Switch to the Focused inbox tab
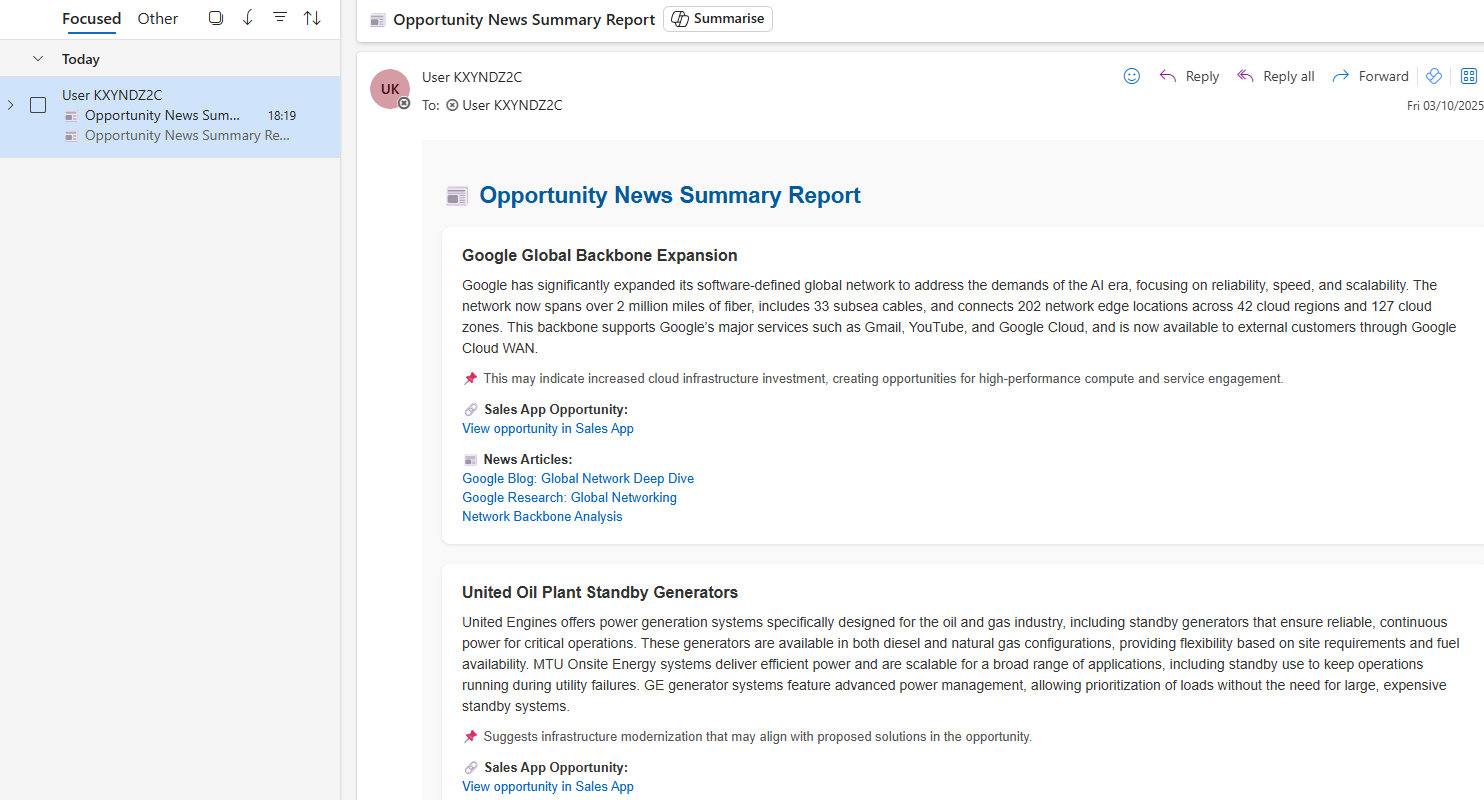The height and width of the screenshot is (800, 1484). 91,18
